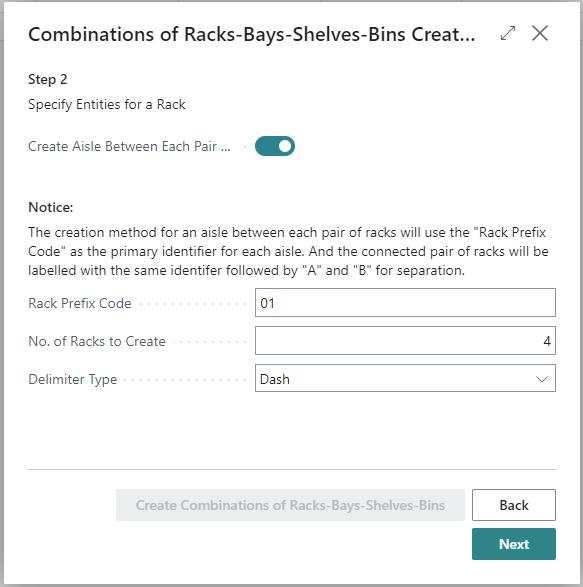Viewport: 583px width, 587px height.
Task: Click the Create Aisle Between Each Pair label
Action: click(x=129, y=146)
